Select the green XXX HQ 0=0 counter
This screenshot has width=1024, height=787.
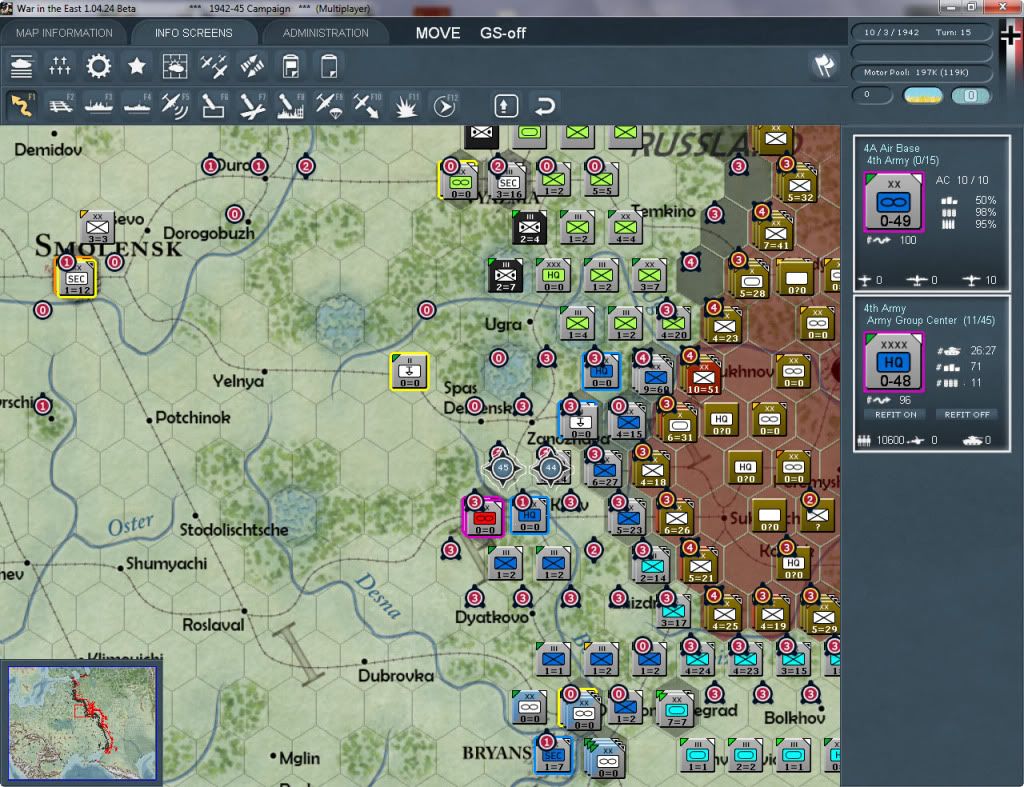[x=553, y=275]
